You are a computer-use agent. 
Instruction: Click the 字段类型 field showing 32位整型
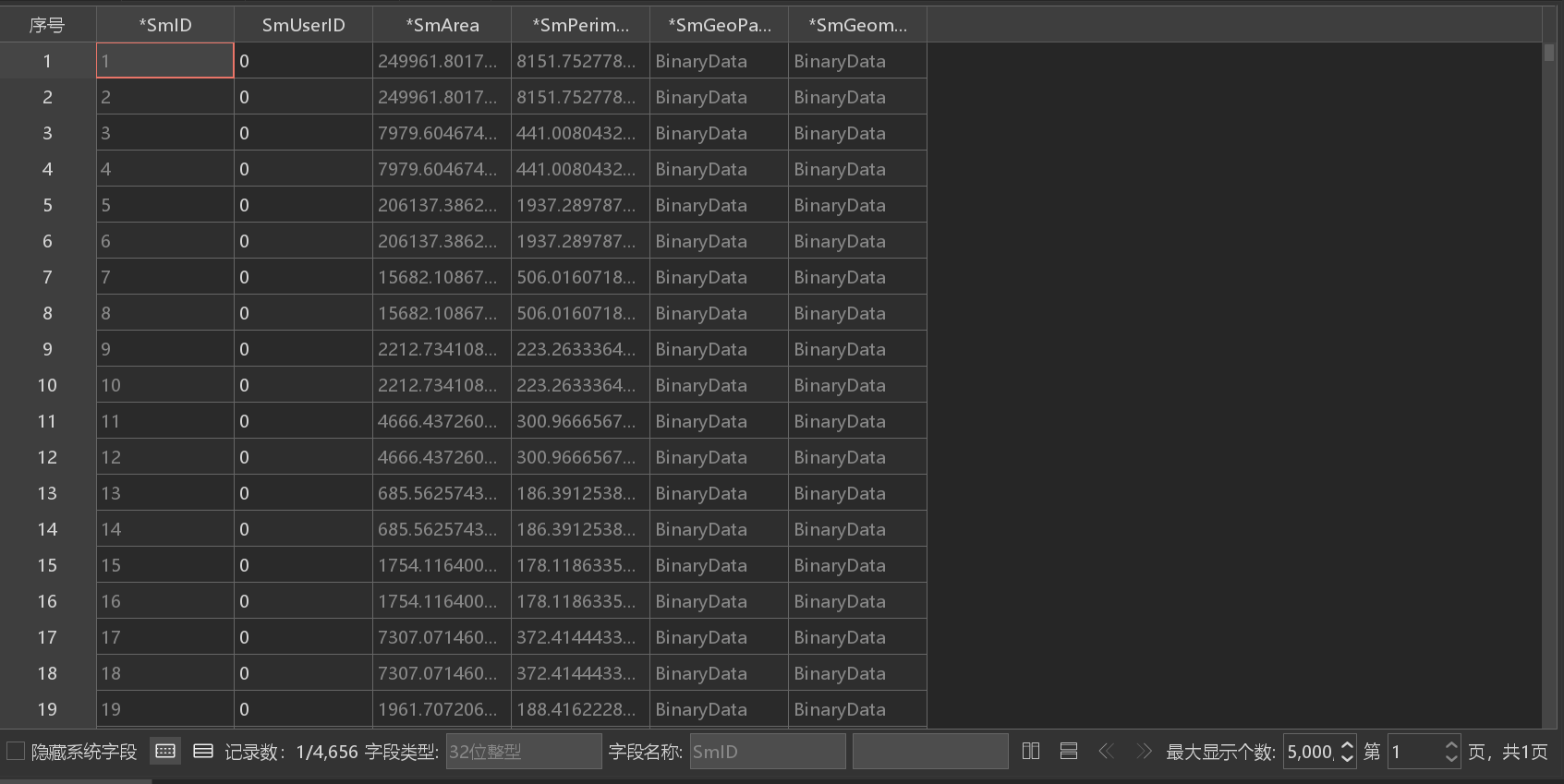(x=523, y=752)
